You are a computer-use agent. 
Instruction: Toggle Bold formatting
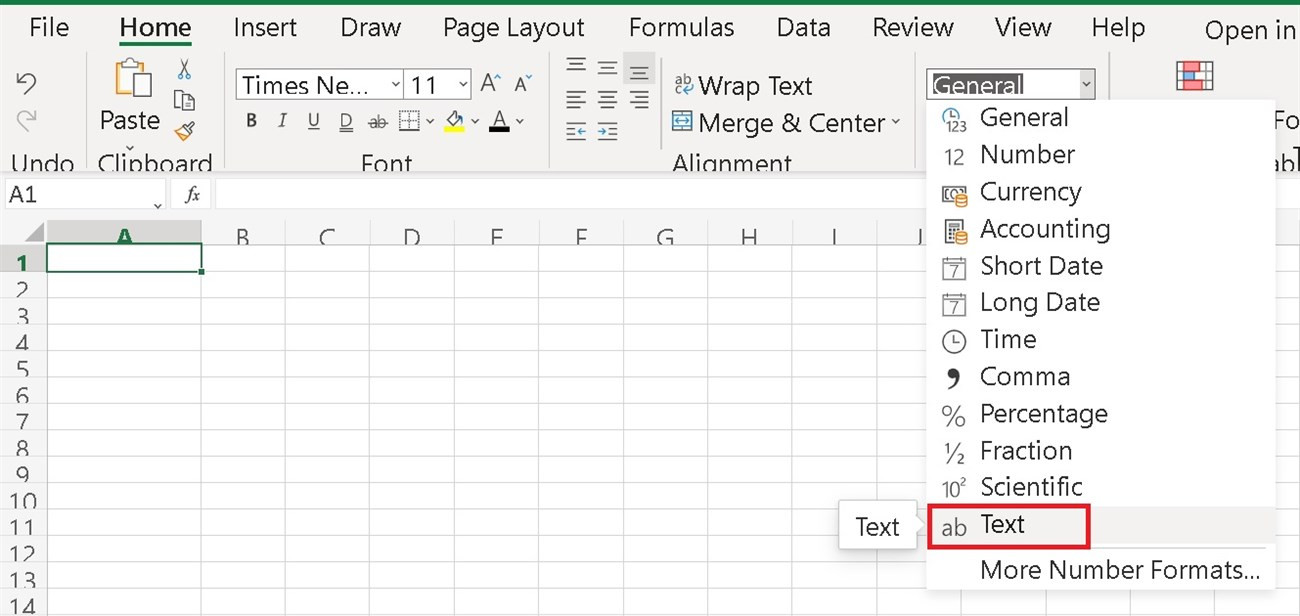pos(251,122)
